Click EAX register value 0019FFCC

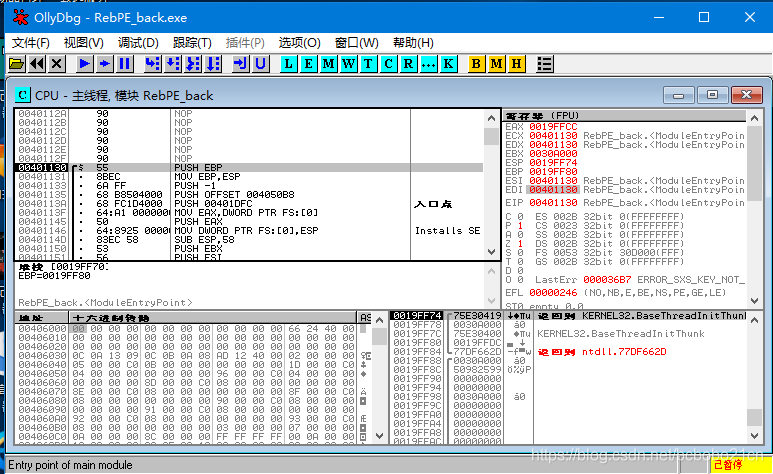pyautogui.click(x=553, y=127)
